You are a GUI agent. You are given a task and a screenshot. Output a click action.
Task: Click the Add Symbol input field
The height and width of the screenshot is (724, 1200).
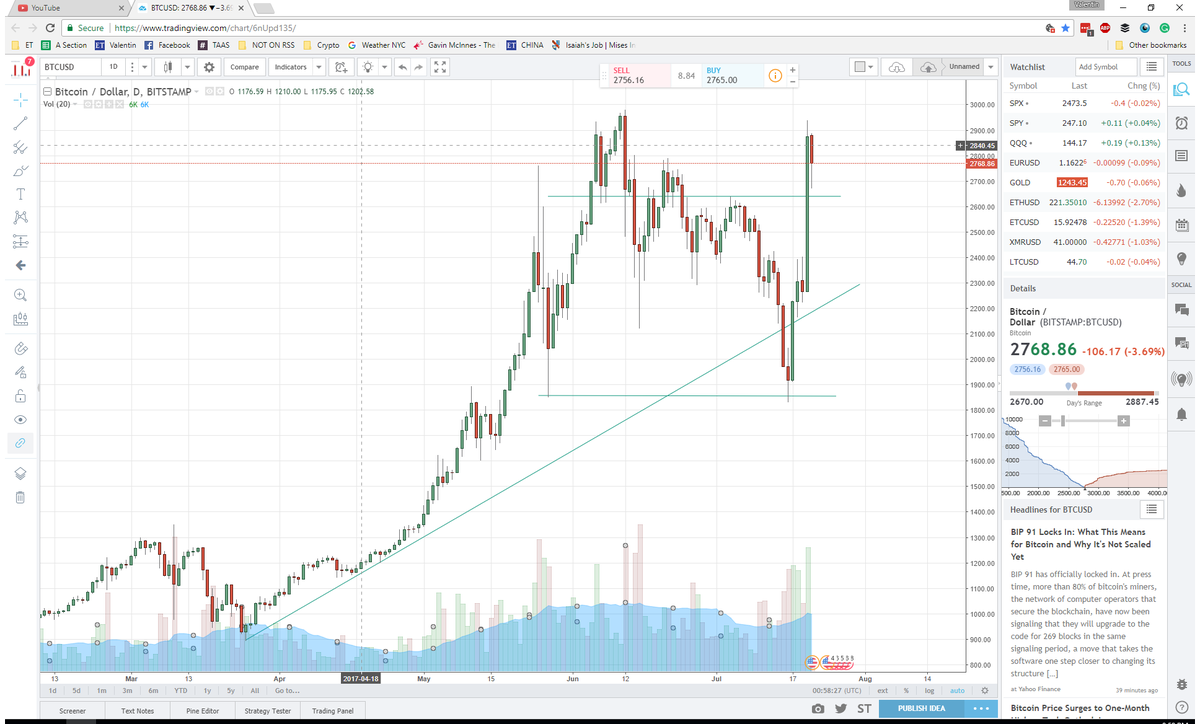(1106, 67)
